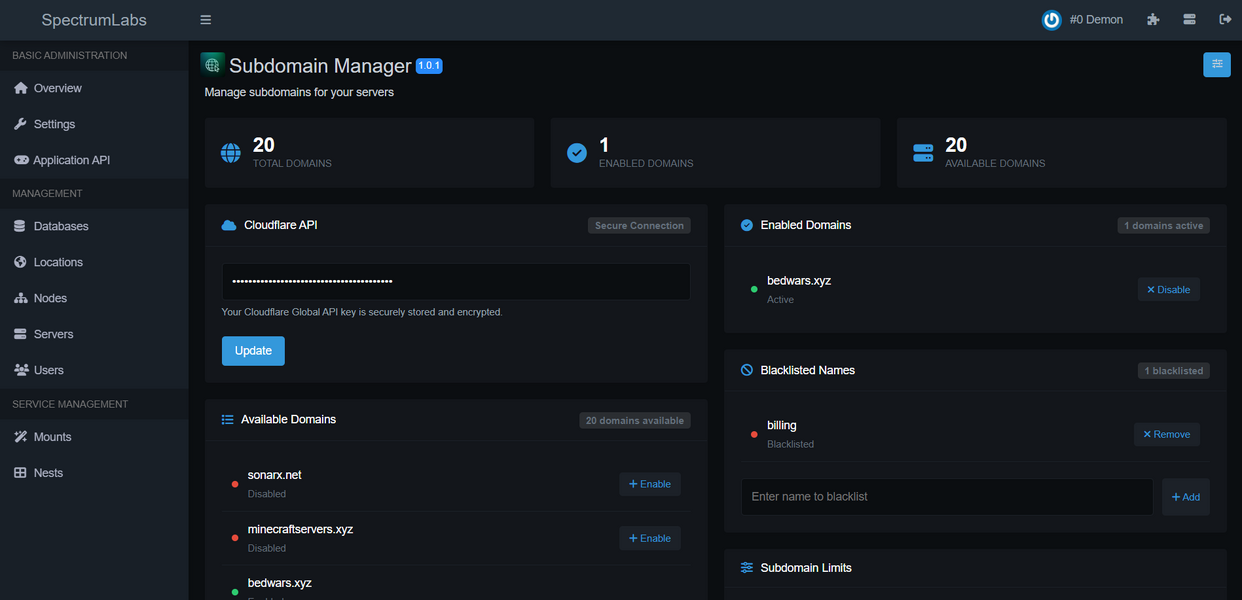The image size is (1242, 600).
Task: Open the Subdomain Manager settings sliders button
Action: [1217, 64]
